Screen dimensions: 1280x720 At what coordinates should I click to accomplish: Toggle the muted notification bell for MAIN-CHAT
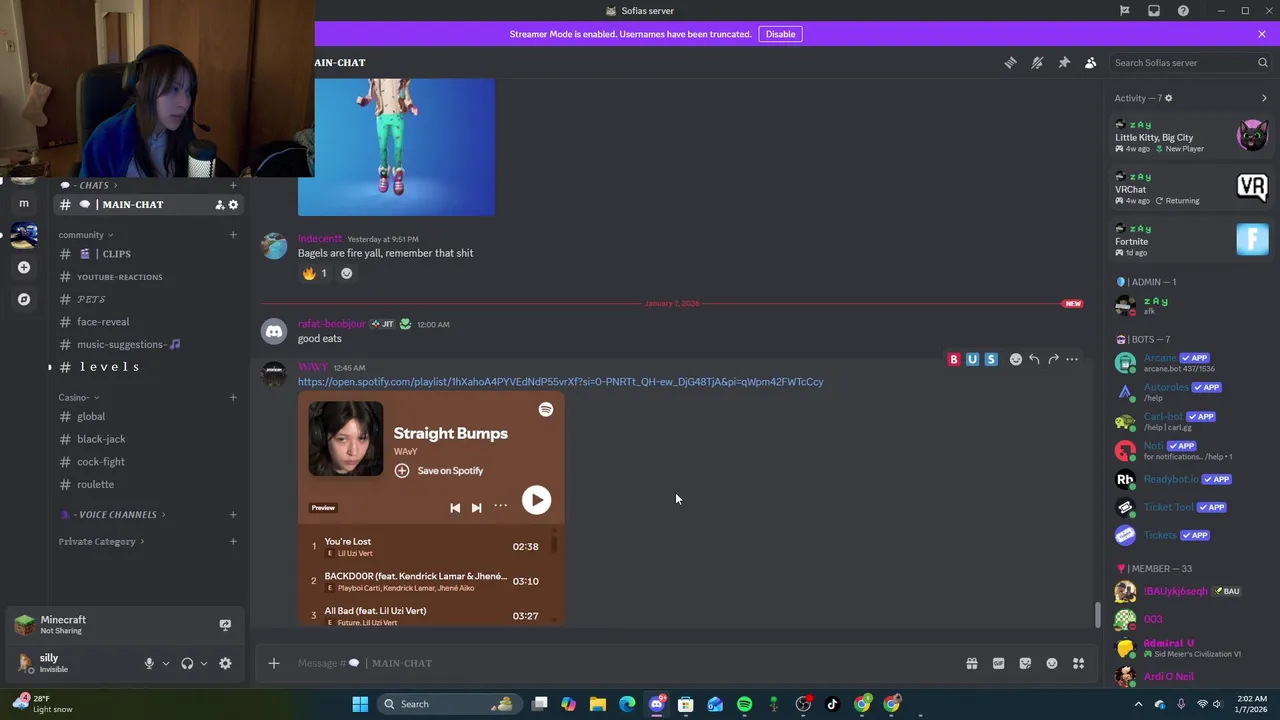1037,63
